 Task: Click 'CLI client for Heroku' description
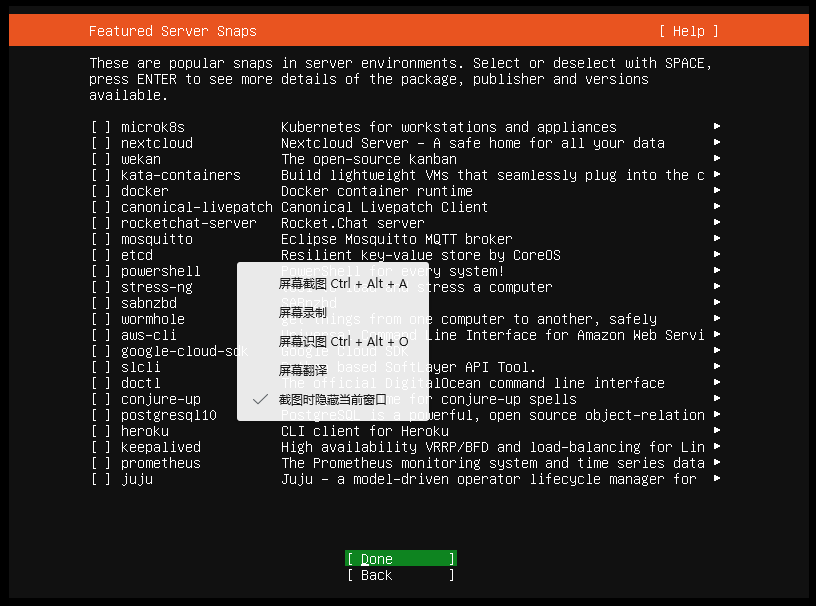click(365, 431)
